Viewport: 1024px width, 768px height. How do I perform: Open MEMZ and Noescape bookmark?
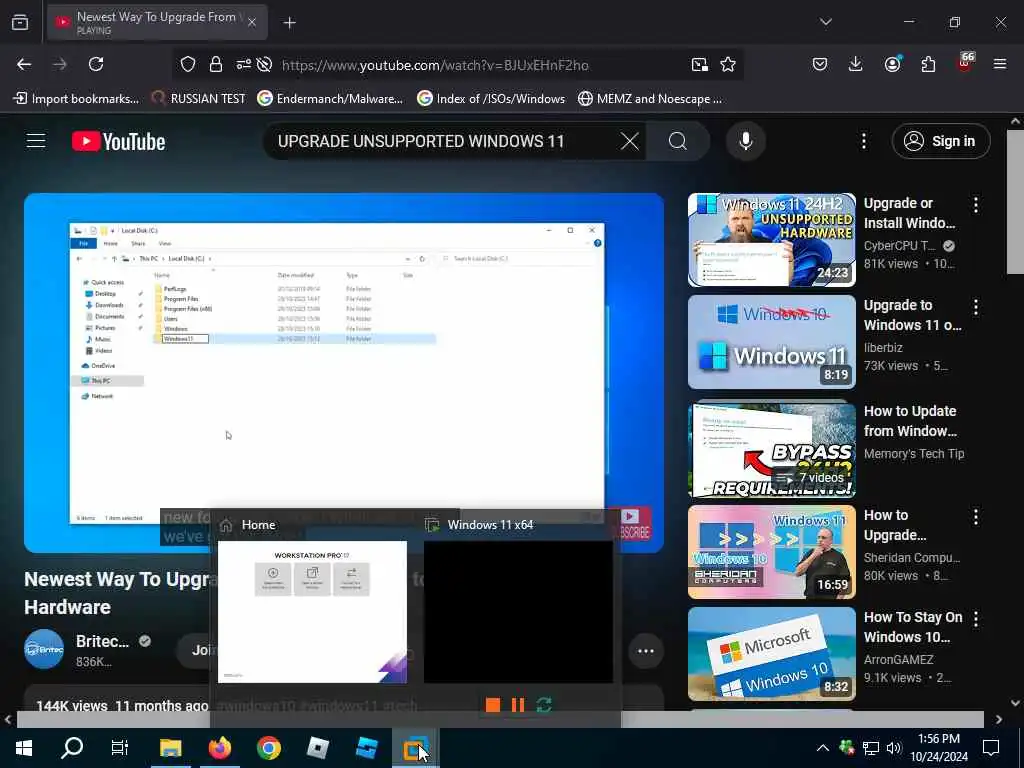point(650,99)
